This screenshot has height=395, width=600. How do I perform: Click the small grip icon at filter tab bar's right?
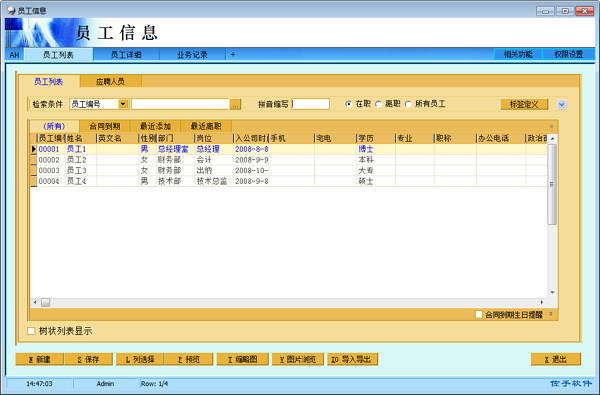point(551,126)
